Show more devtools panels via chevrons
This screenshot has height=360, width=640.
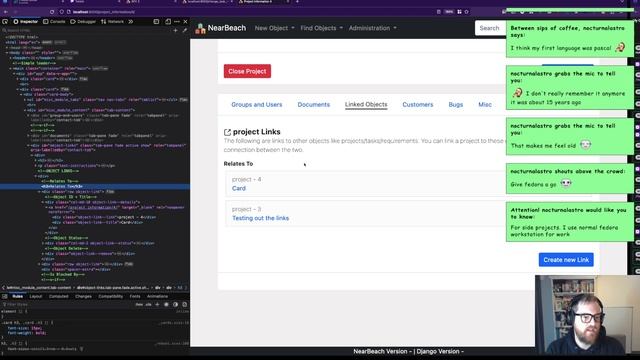[131, 22]
